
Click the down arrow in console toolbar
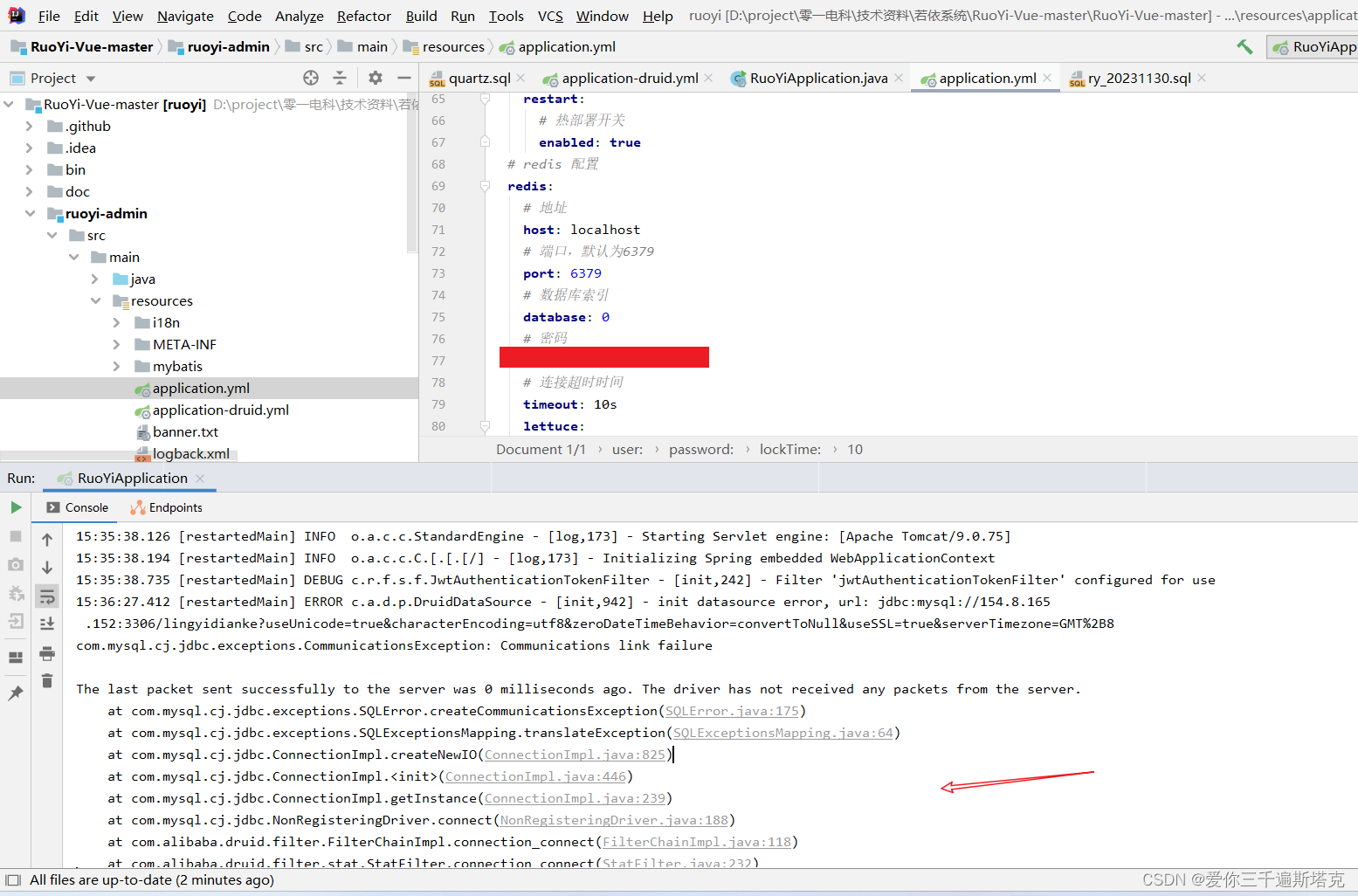[x=47, y=568]
